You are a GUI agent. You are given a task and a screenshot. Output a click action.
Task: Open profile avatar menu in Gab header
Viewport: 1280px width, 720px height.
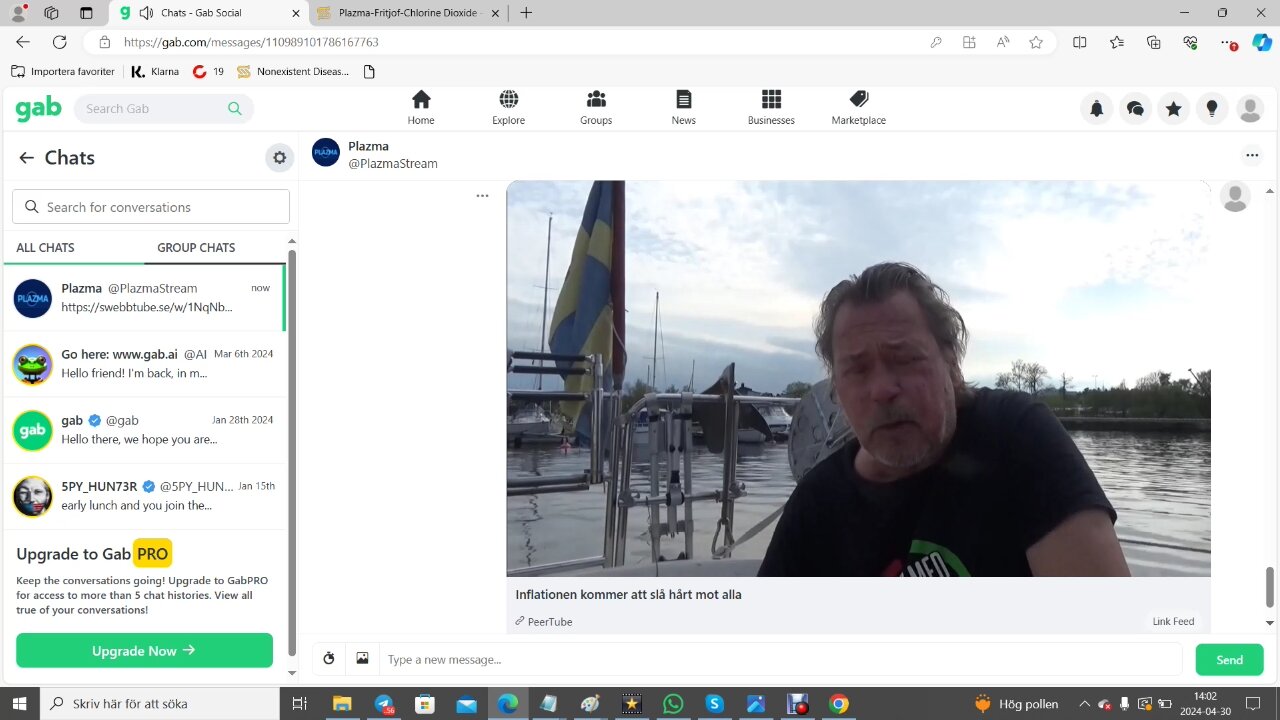(x=1250, y=109)
